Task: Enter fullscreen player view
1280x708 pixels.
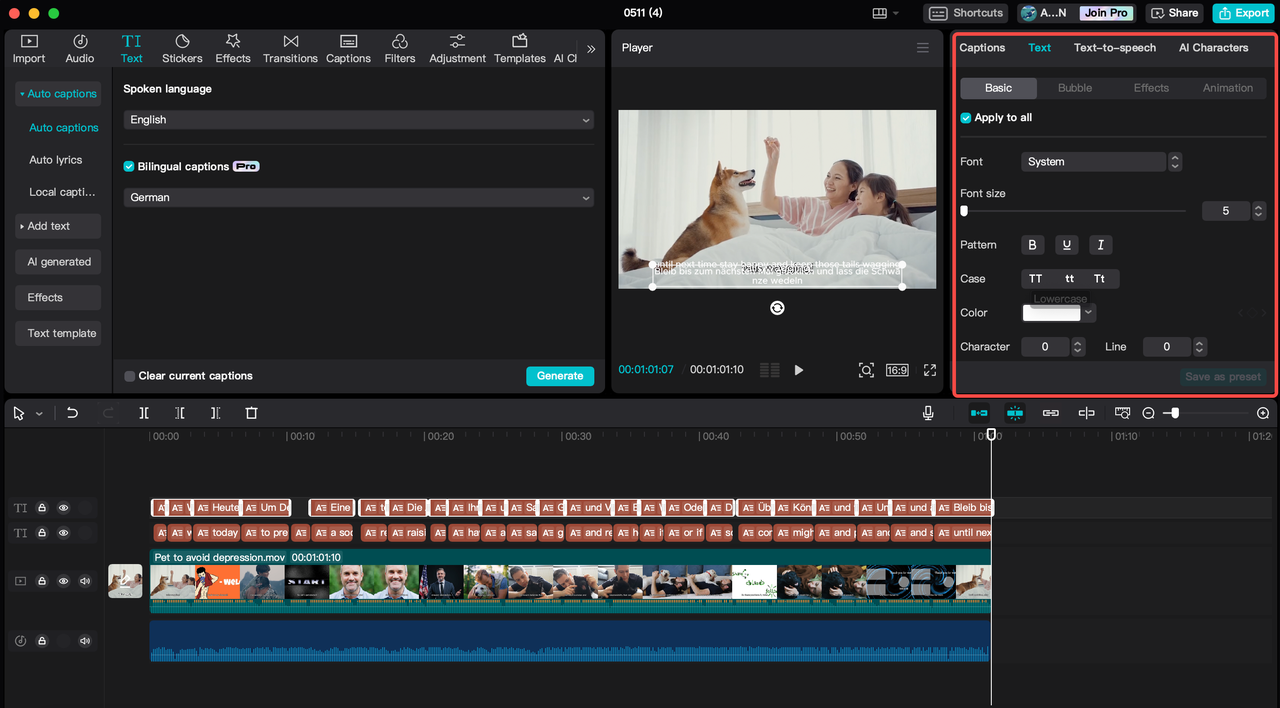Action: (x=929, y=370)
